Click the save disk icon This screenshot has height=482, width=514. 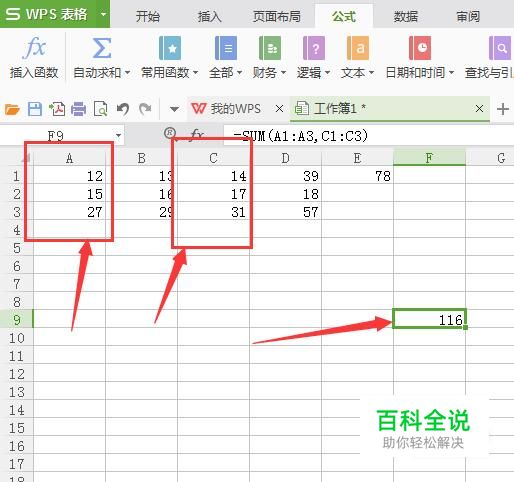[35, 109]
